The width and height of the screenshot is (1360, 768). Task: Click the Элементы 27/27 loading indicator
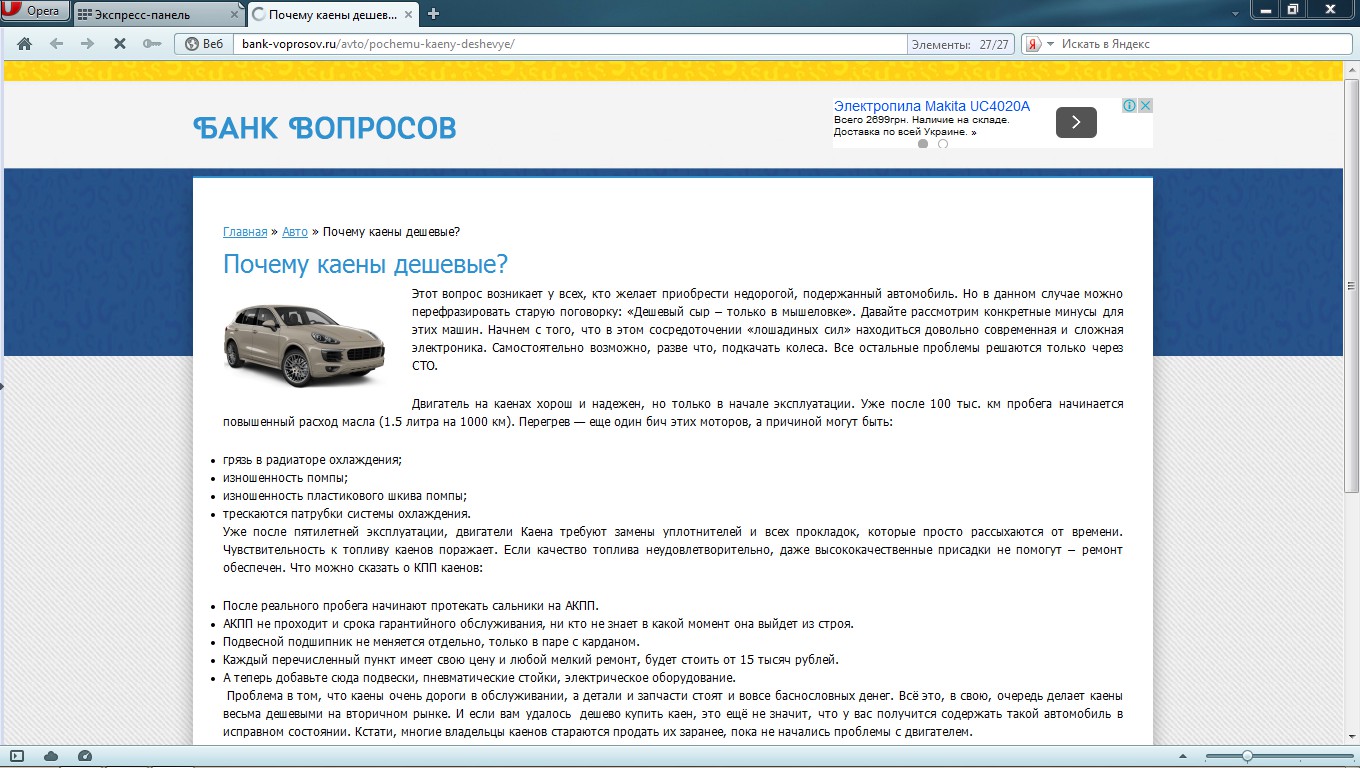tap(960, 44)
